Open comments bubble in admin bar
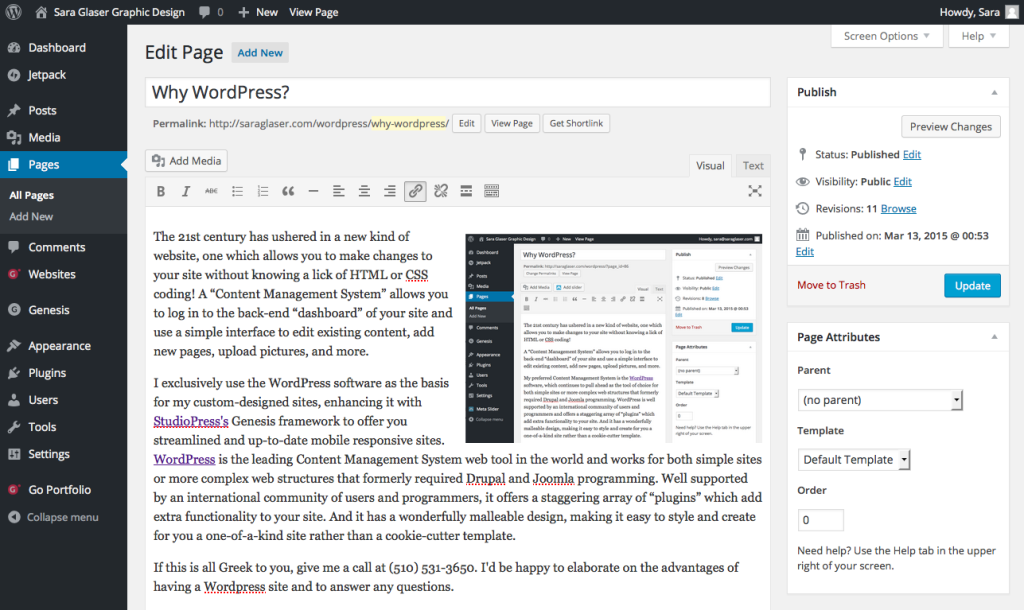Viewport: 1024px width, 610px height. click(211, 12)
